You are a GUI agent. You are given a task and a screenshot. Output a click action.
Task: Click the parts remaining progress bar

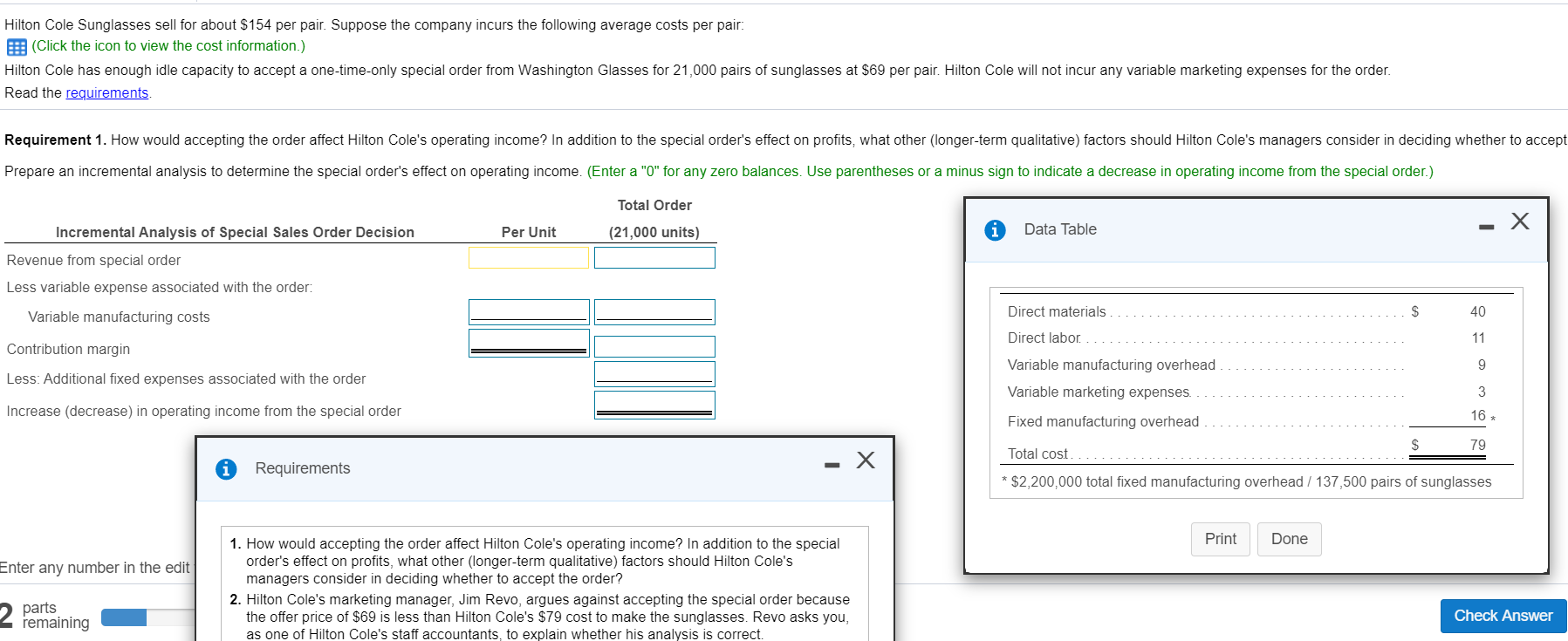tap(148, 617)
